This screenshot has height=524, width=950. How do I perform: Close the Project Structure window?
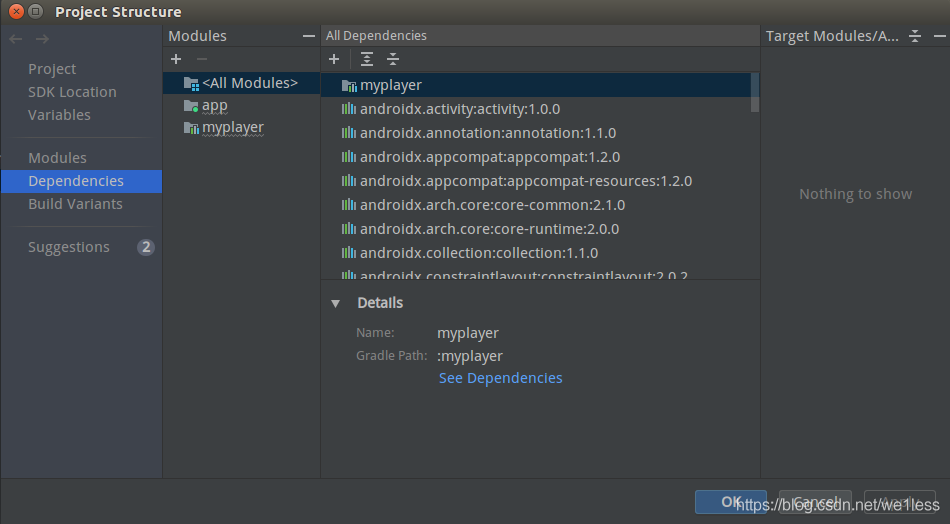click(16, 12)
